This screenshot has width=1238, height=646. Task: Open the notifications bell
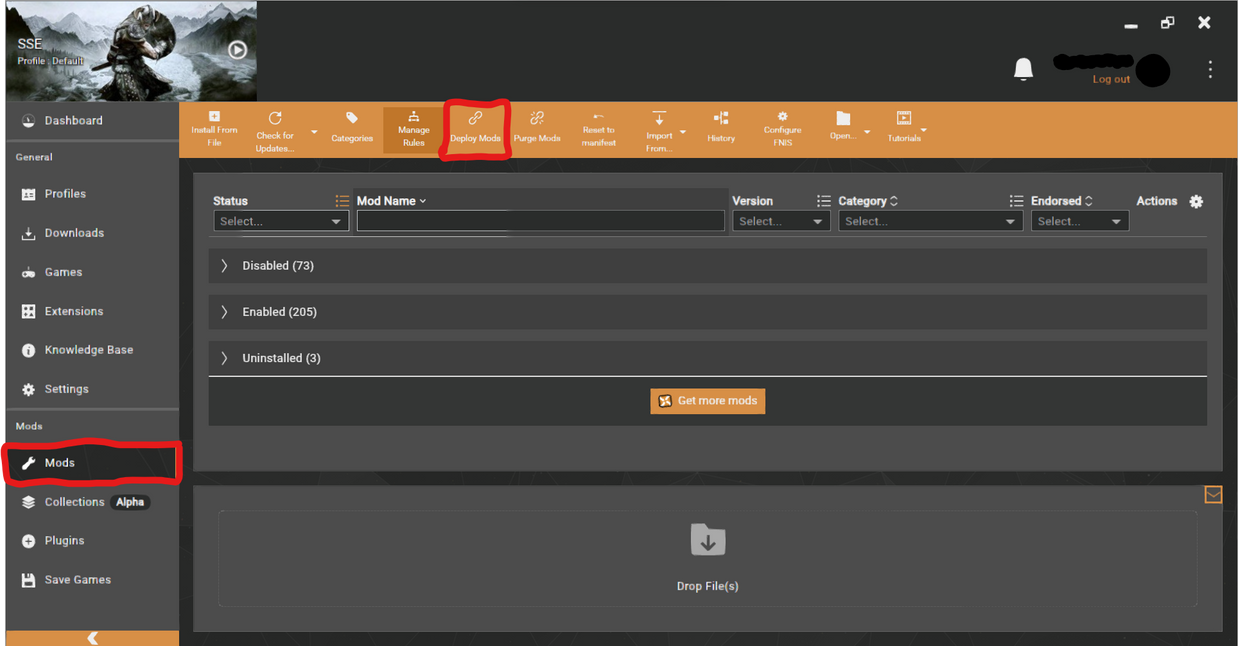pyautogui.click(x=1023, y=69)
